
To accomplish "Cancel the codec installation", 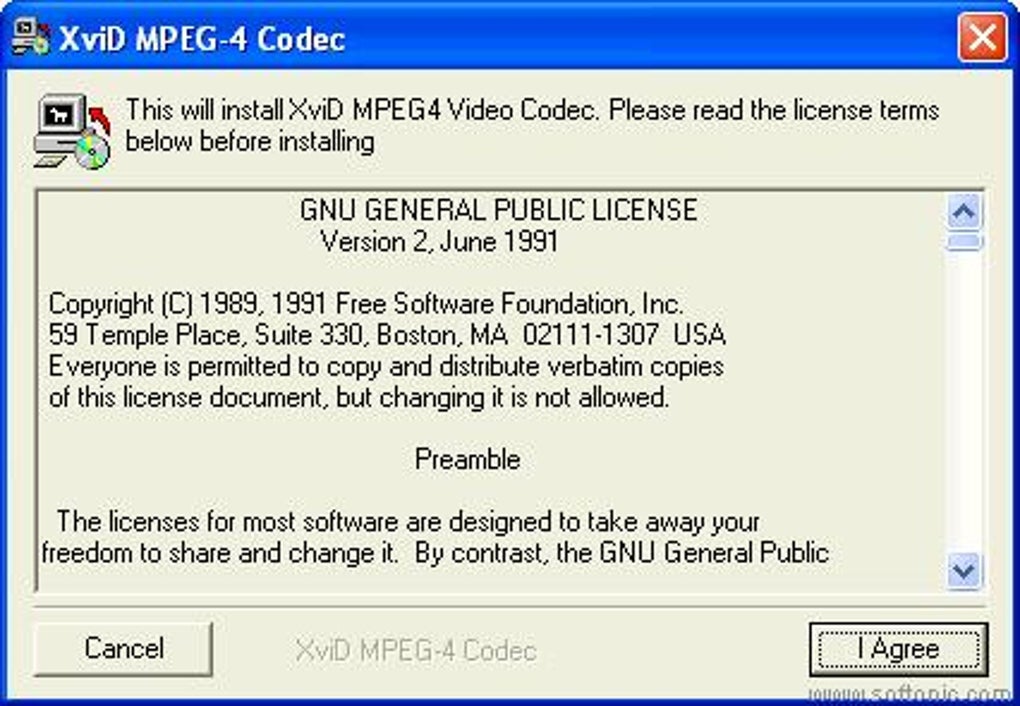I will coord(123,649).
